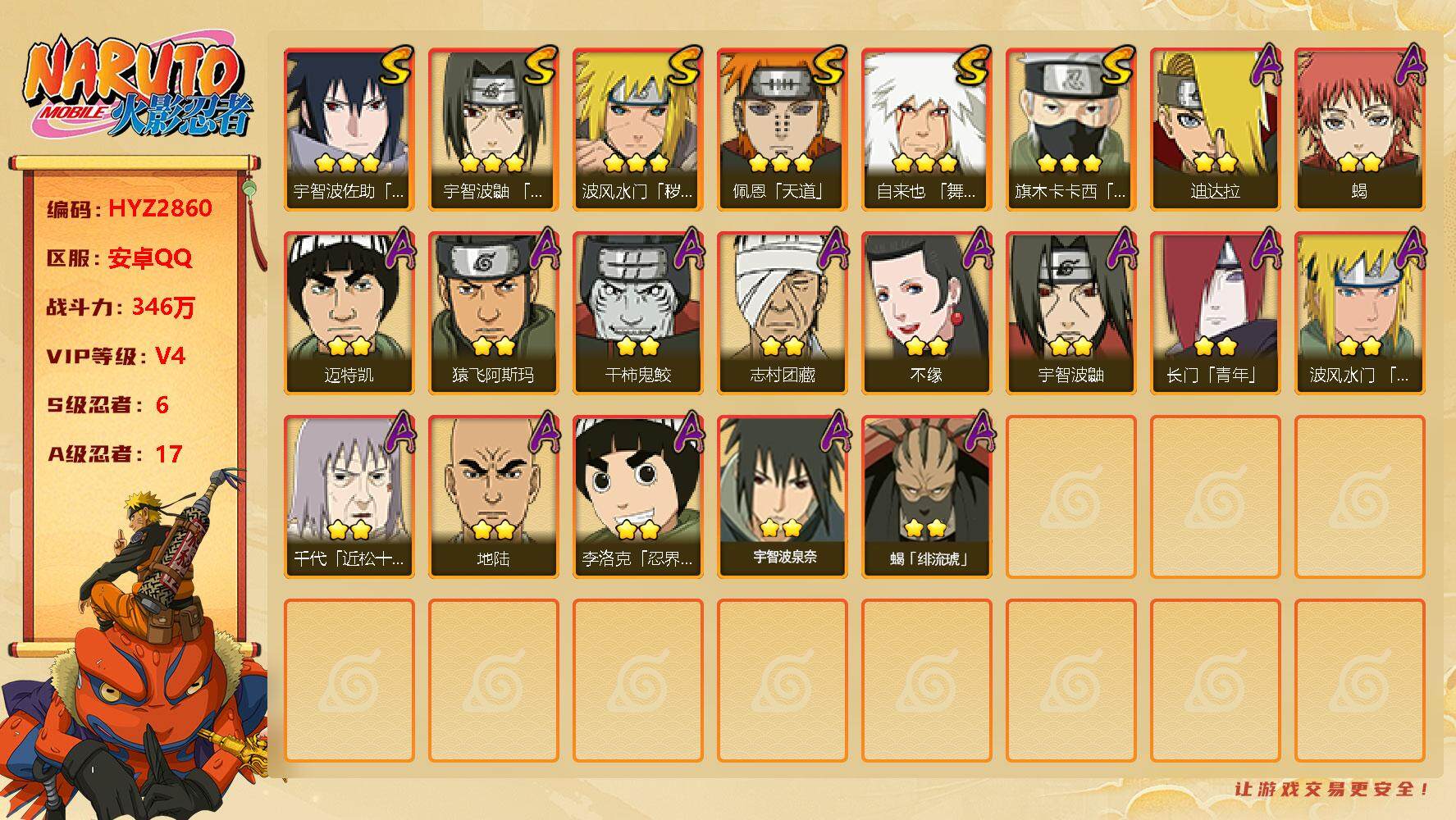Click the 干柿鬼鲛 ninja card
This screenshot has height=820, width=1456.
tap(637, 313)
